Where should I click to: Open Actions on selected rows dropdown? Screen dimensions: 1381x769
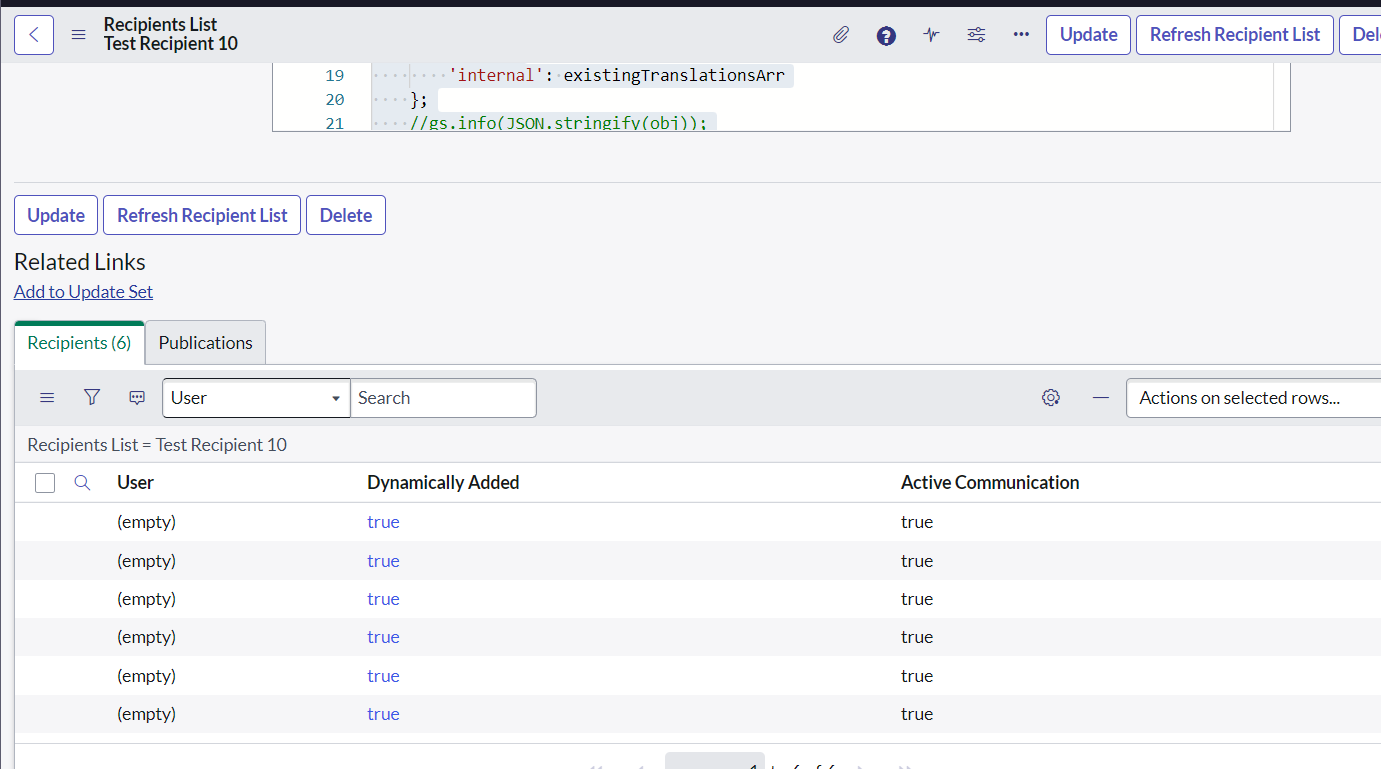pos(1253,398)
